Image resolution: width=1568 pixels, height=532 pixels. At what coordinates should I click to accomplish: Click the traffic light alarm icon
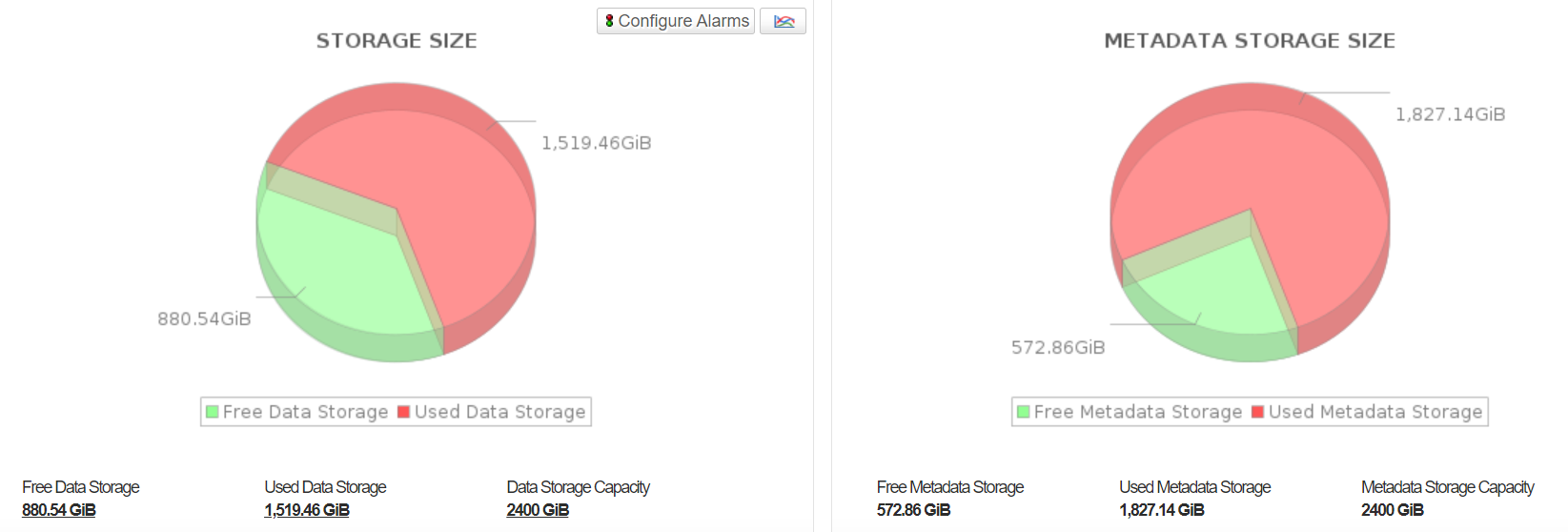[609, 21]
